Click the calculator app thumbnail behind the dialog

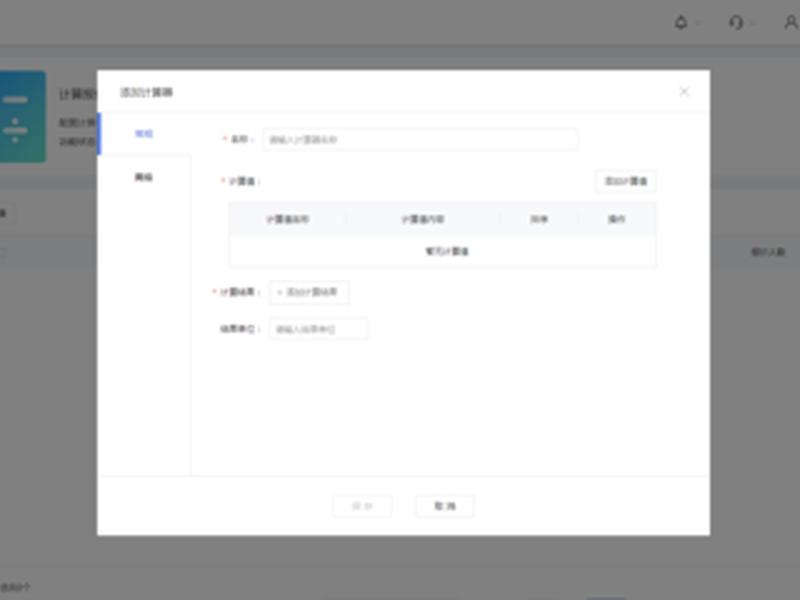click(x=22, y=116)
